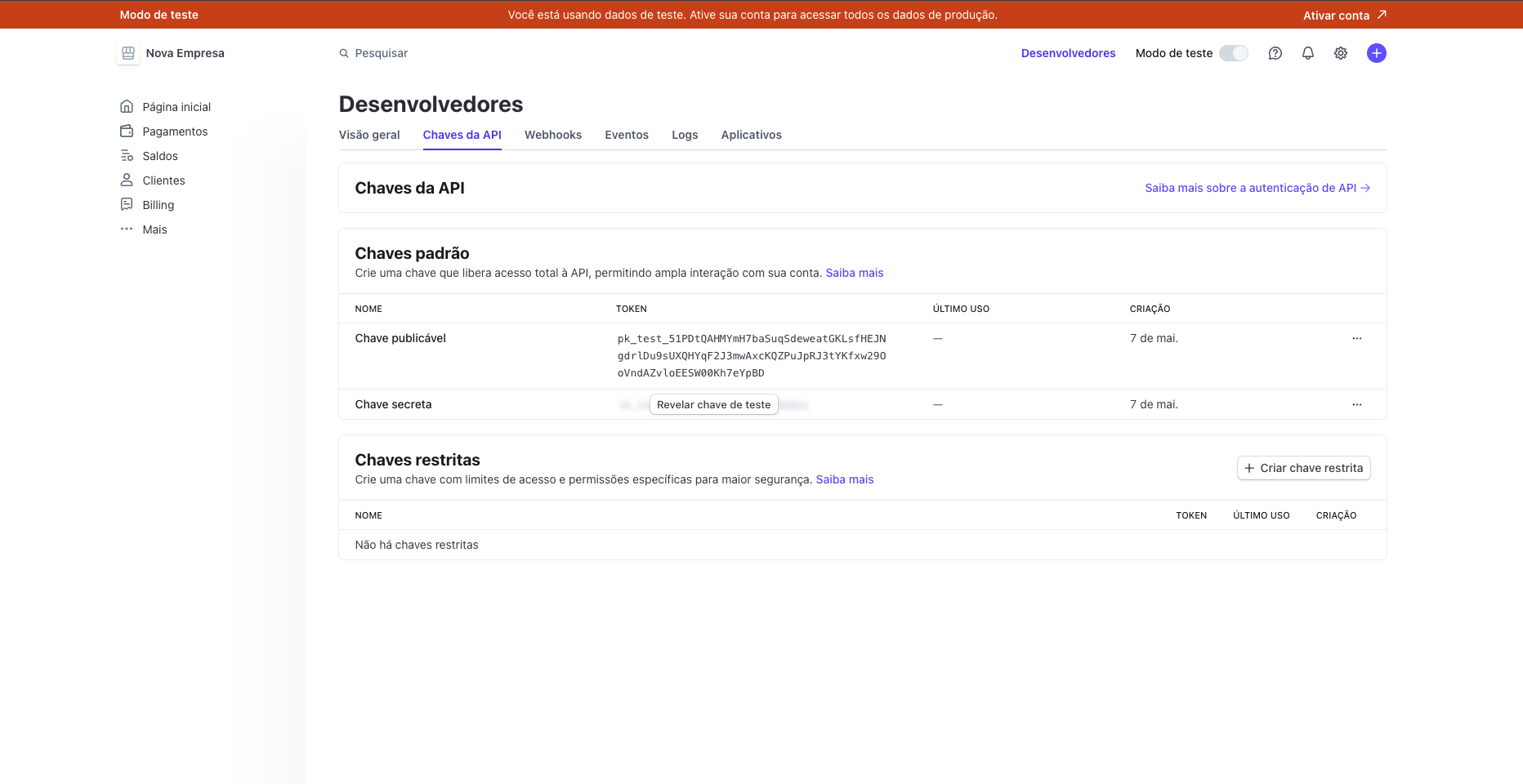Open the help question mark icon
1523x784 pixels.
(1275, 53)
